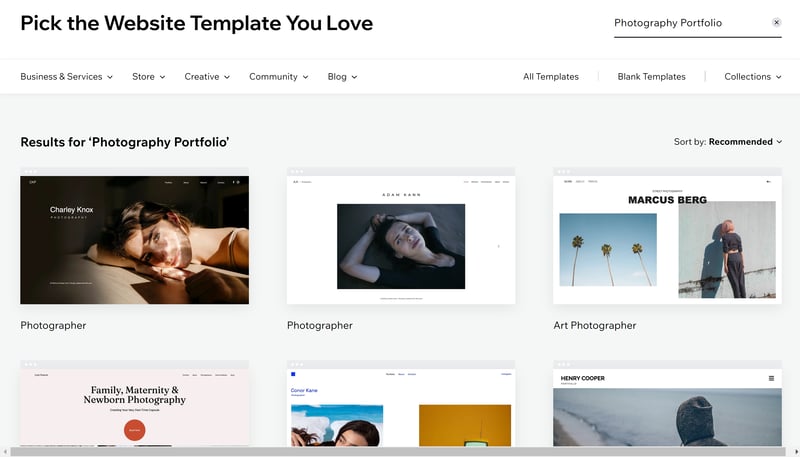Clear the Photography Portfolio search text

coord(776,22)
